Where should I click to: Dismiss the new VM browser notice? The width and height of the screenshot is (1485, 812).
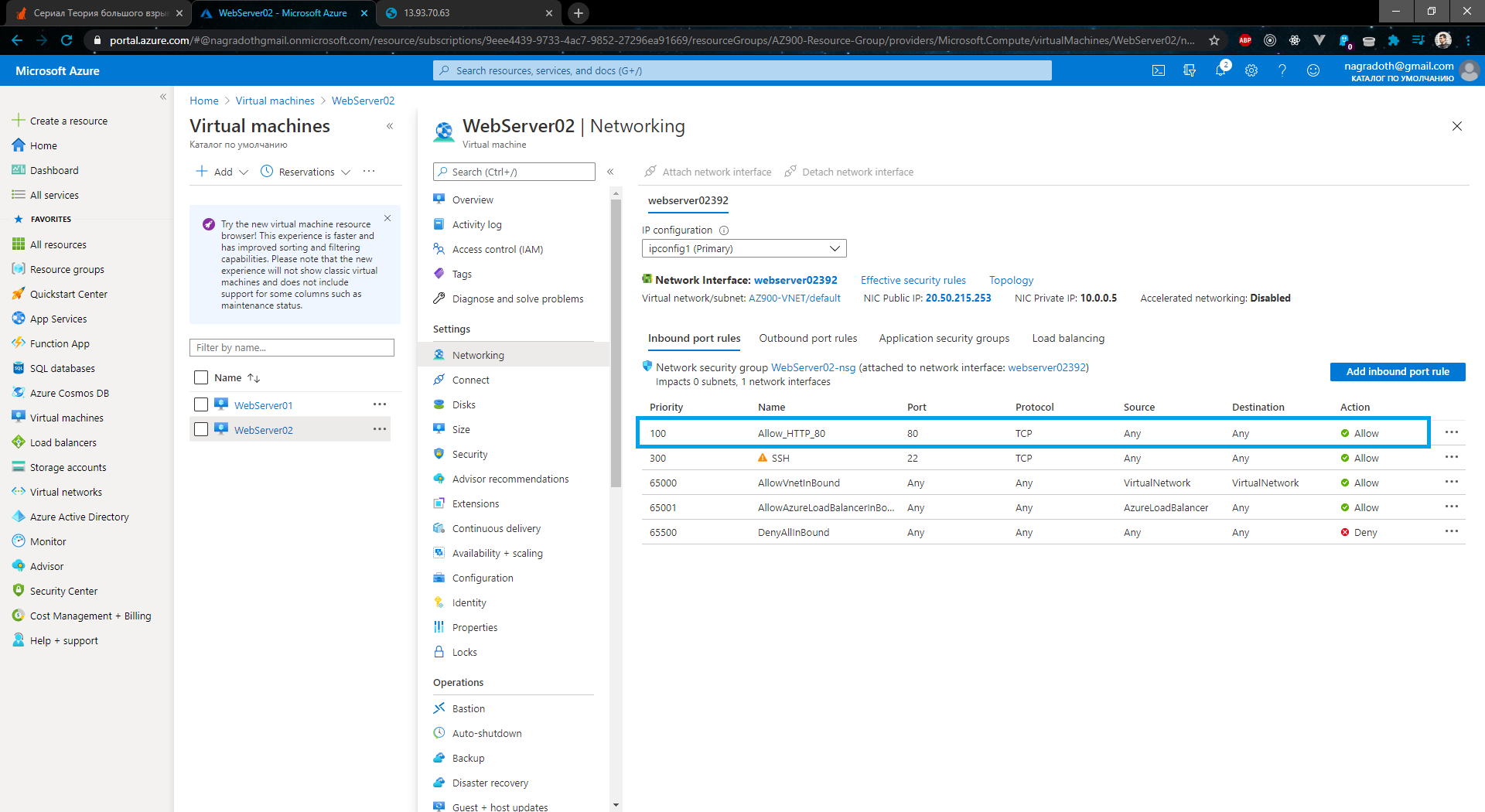tap(387, 218)
